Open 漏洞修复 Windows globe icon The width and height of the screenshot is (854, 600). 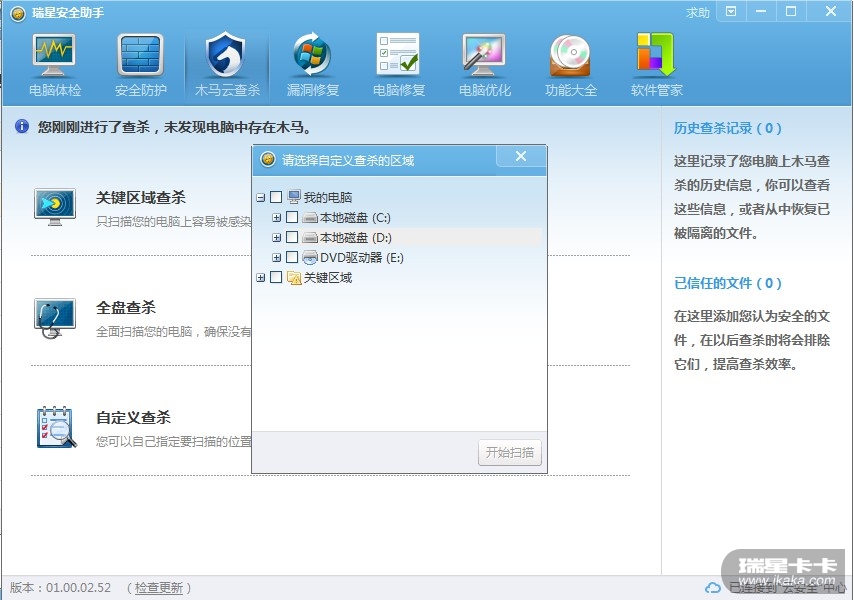(x=312, y=54)
